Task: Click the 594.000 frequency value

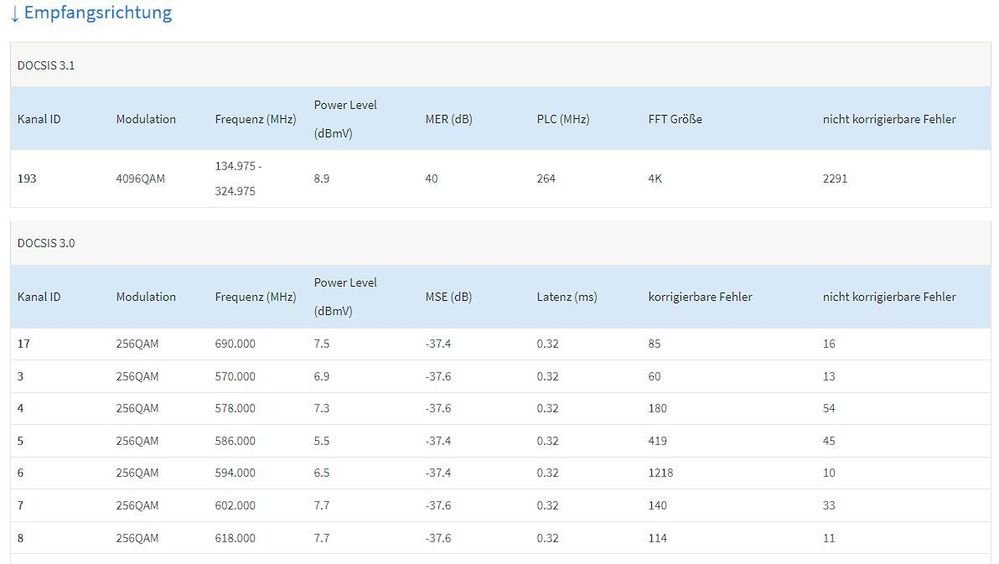Action: coord(235,473)
